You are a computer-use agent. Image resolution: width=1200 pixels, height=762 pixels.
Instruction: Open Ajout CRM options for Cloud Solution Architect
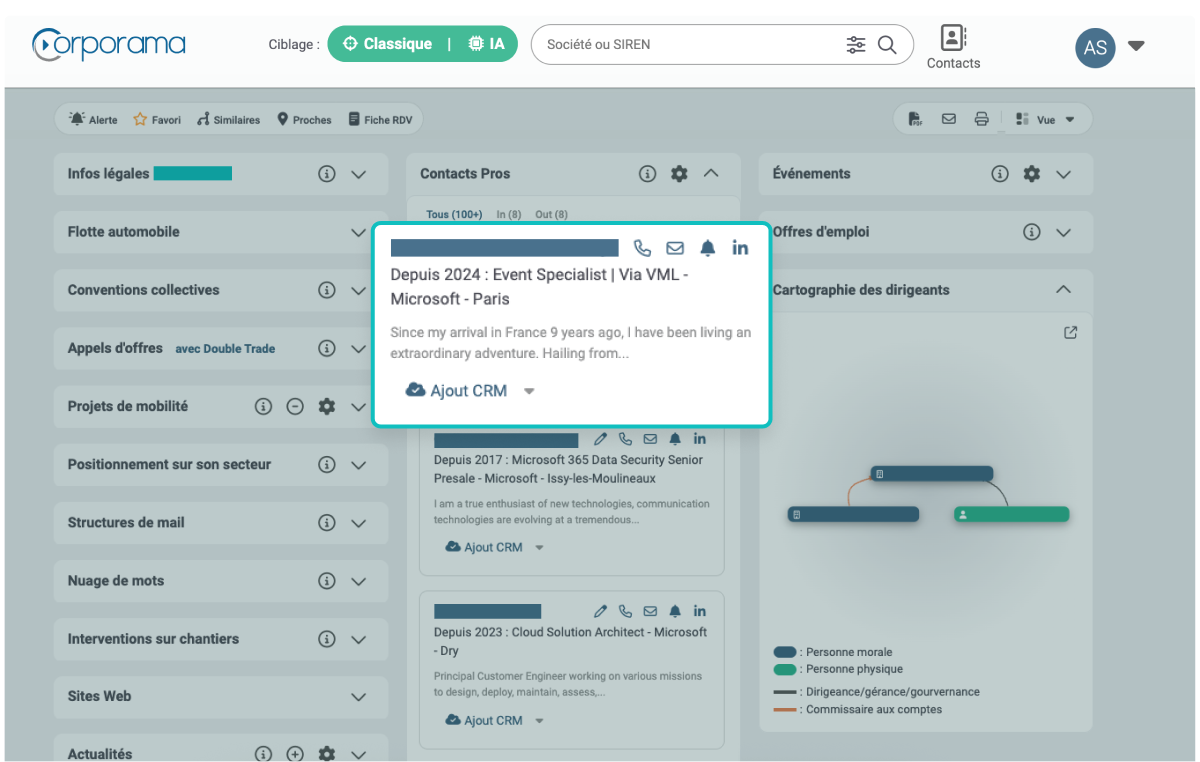[540, 720]
